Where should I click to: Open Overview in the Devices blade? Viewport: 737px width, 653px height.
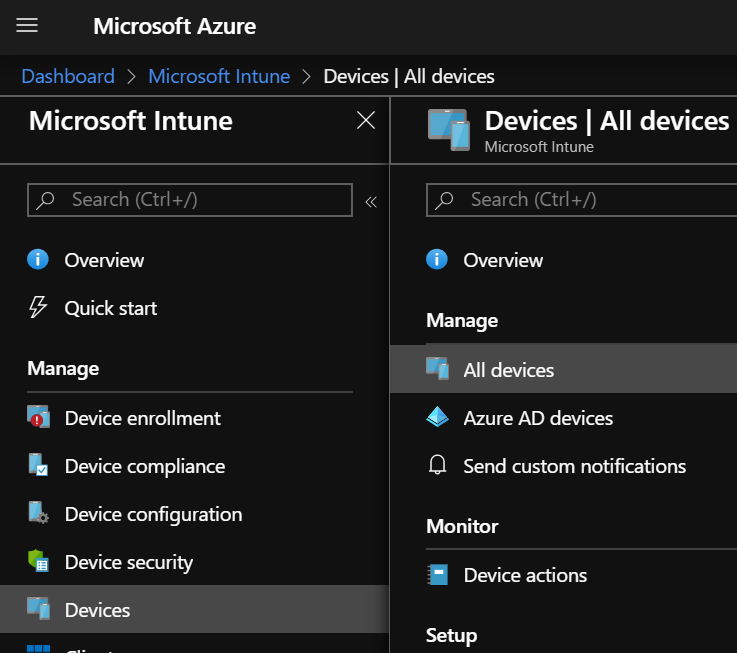(503, 260)
